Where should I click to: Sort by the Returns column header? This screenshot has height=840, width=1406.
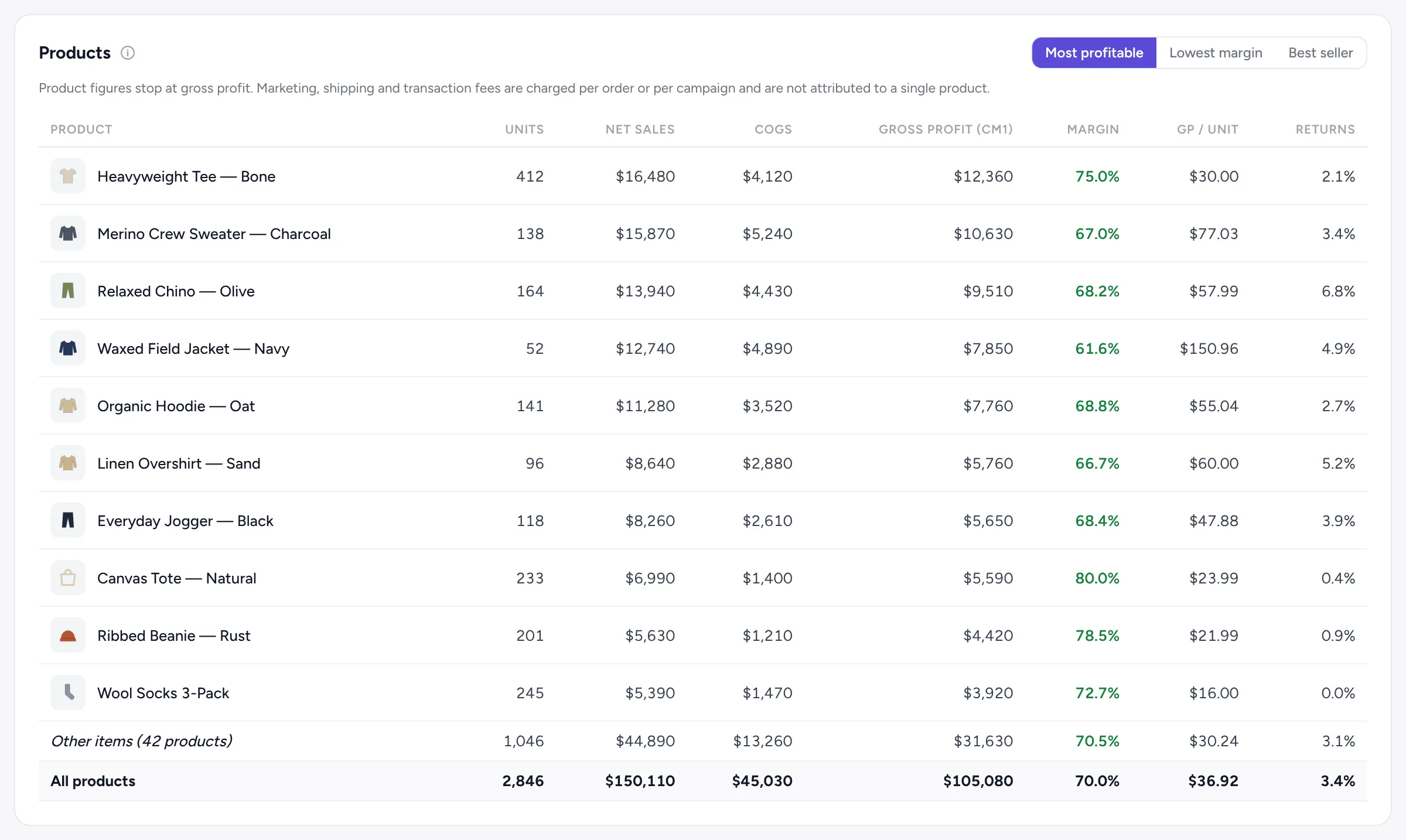tap(1325, 129)
